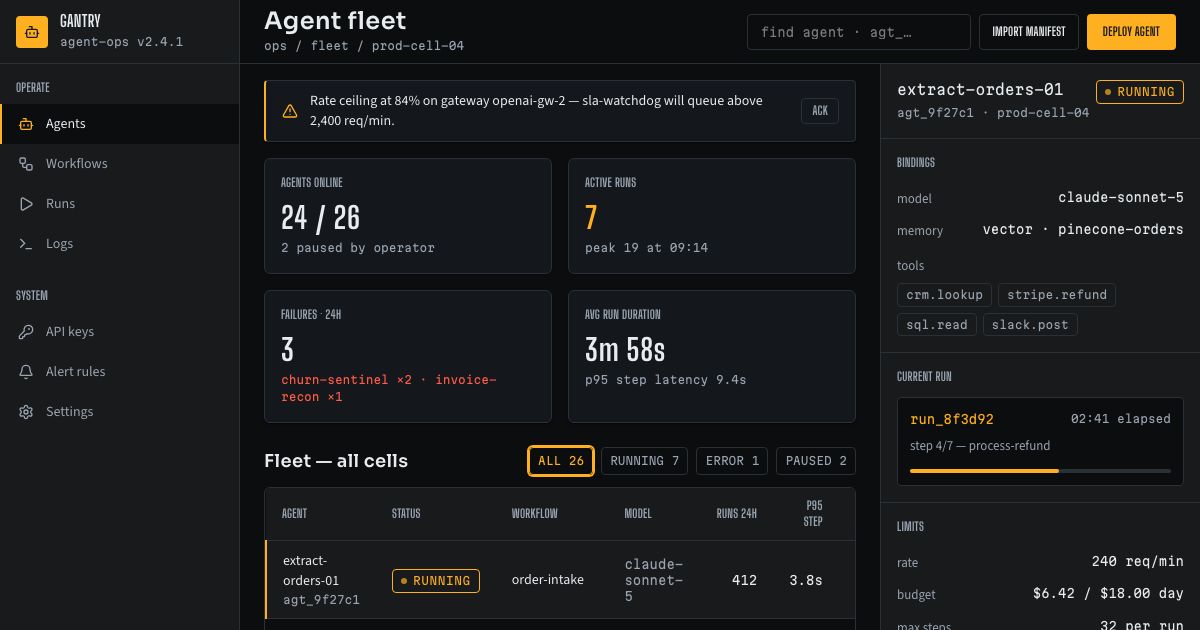
Task: Click the slack.post tool chip
Action: 1030,325
